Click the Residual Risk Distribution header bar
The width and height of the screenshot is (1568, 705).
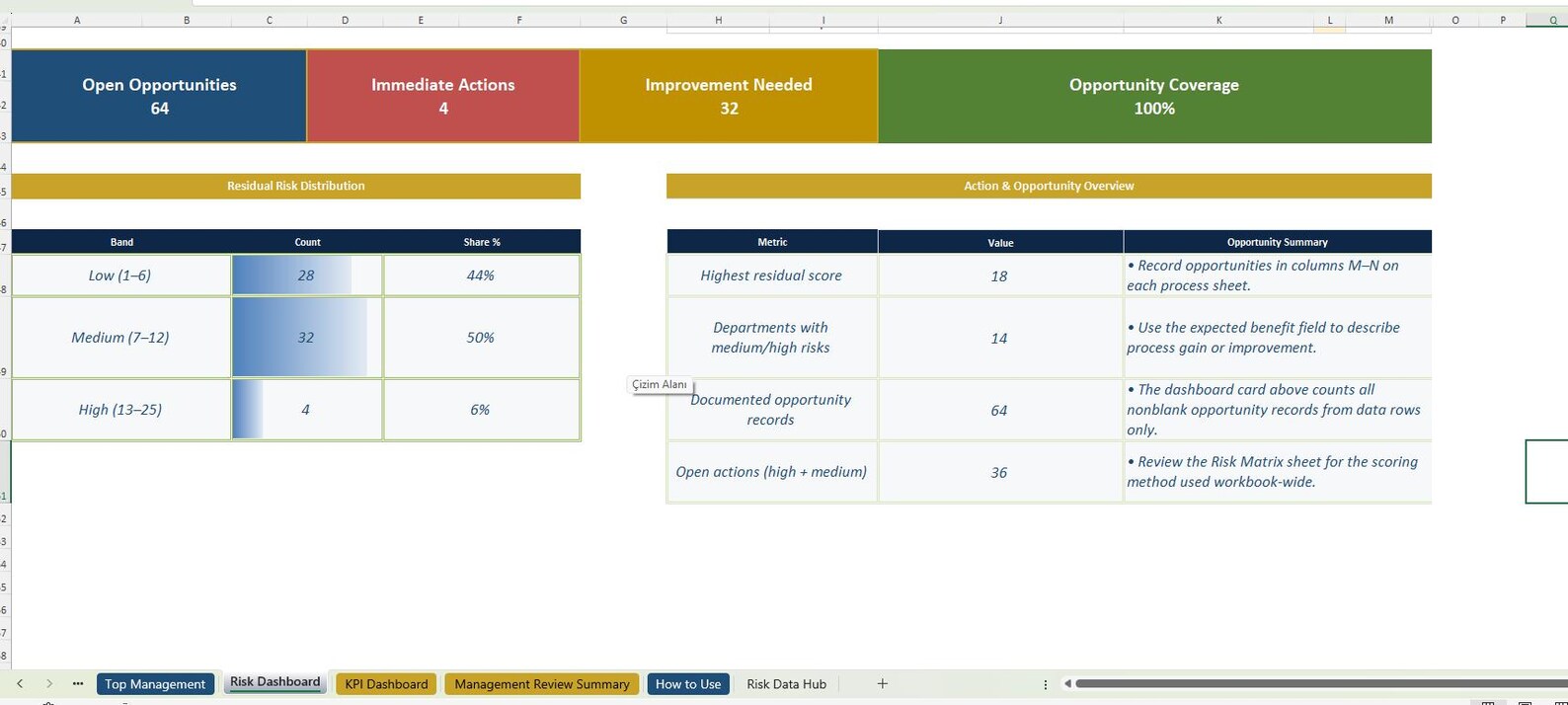click(x=296, y=186)
